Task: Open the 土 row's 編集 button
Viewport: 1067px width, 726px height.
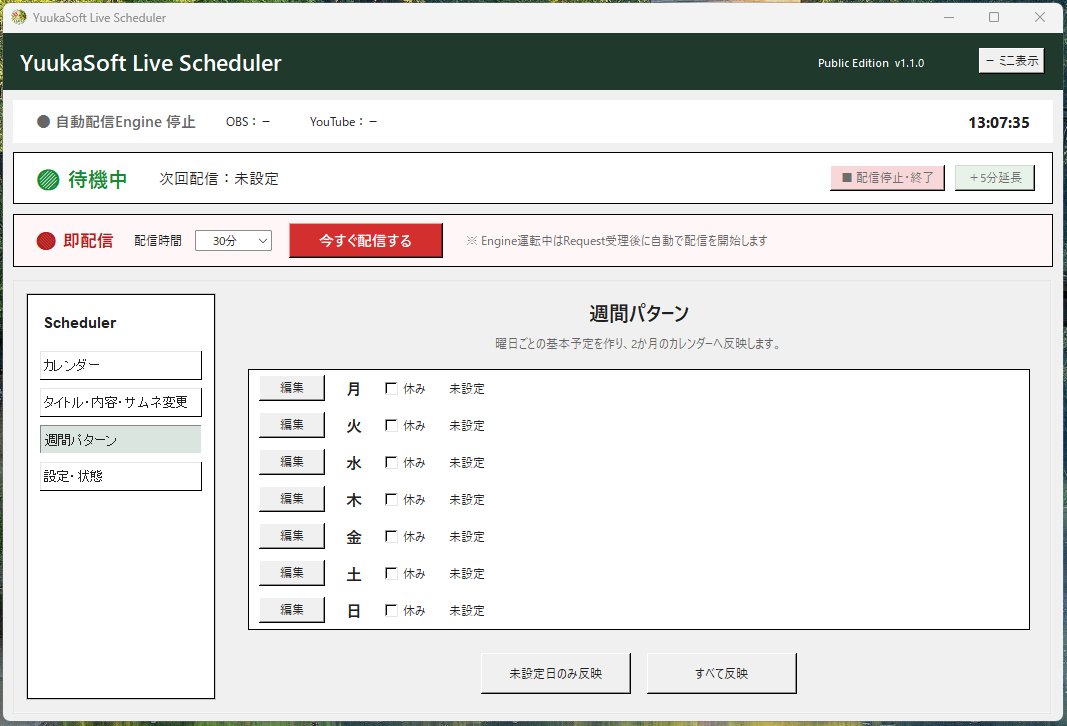Action: pyautogui.click(x=292, y=573)
